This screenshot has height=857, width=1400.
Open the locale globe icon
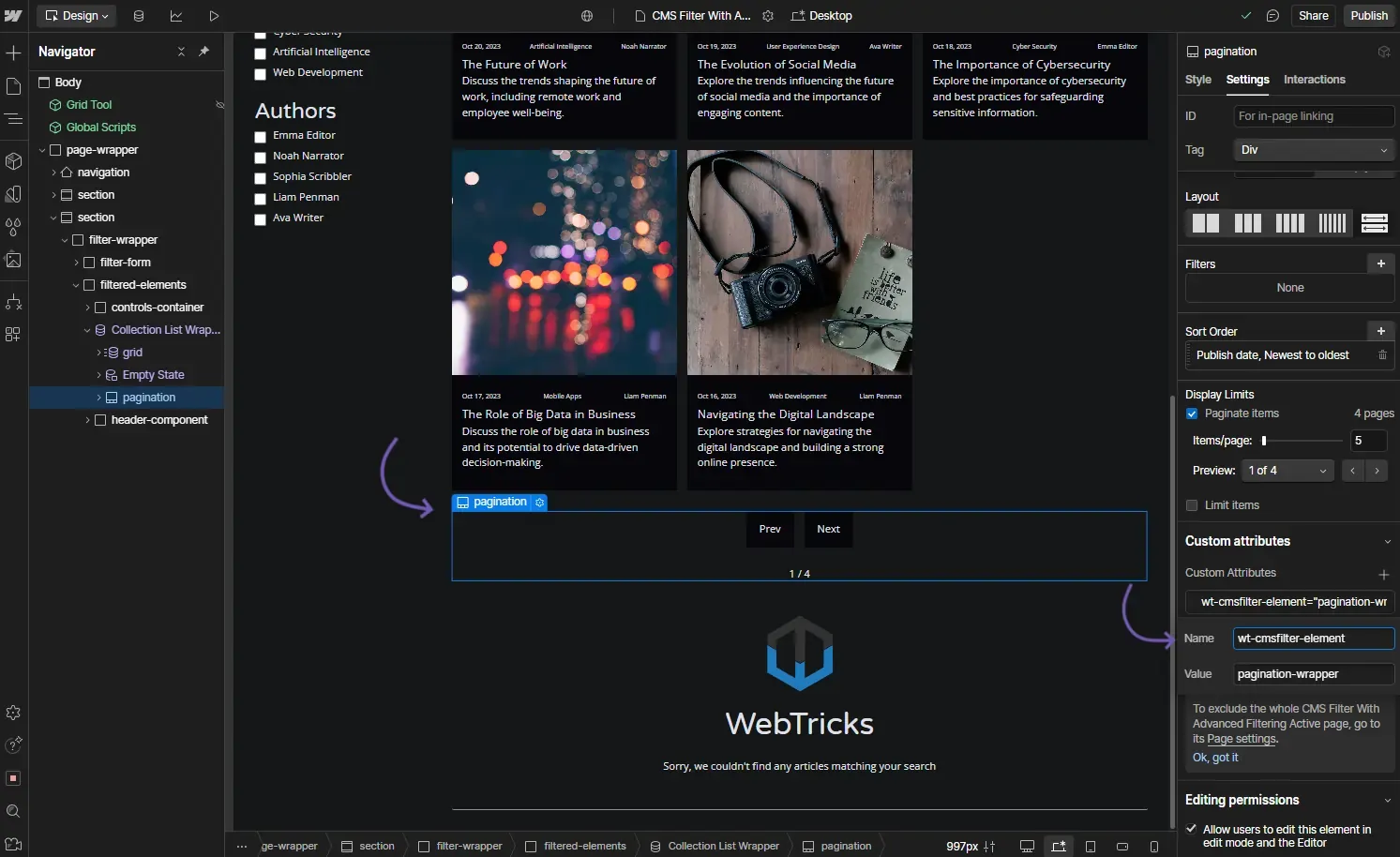click(x=587, y=16)
